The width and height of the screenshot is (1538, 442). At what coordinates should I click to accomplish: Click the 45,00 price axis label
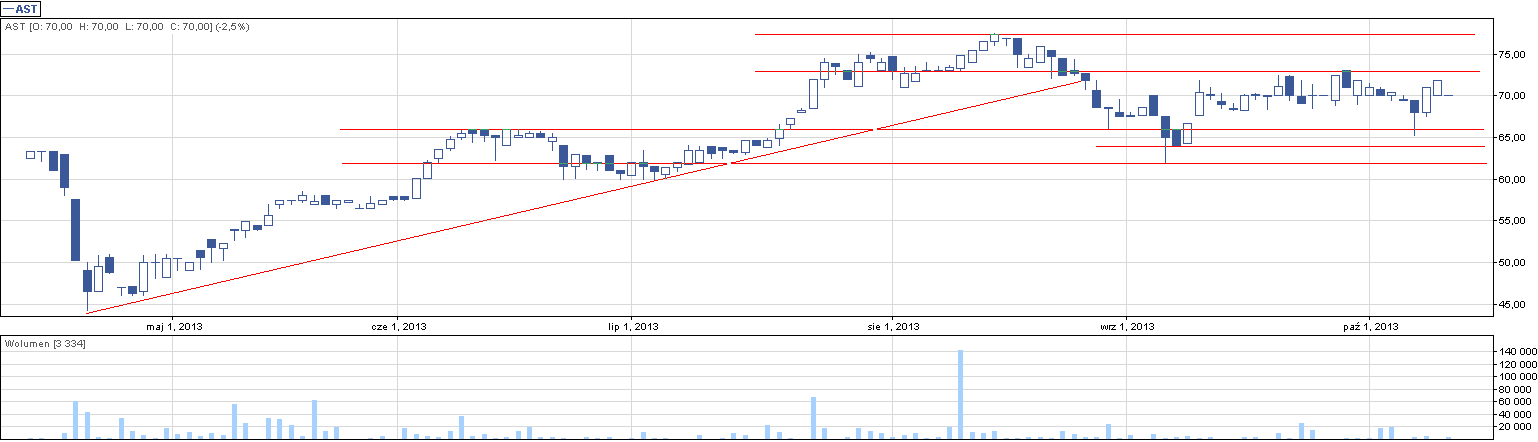(1514, 304)
